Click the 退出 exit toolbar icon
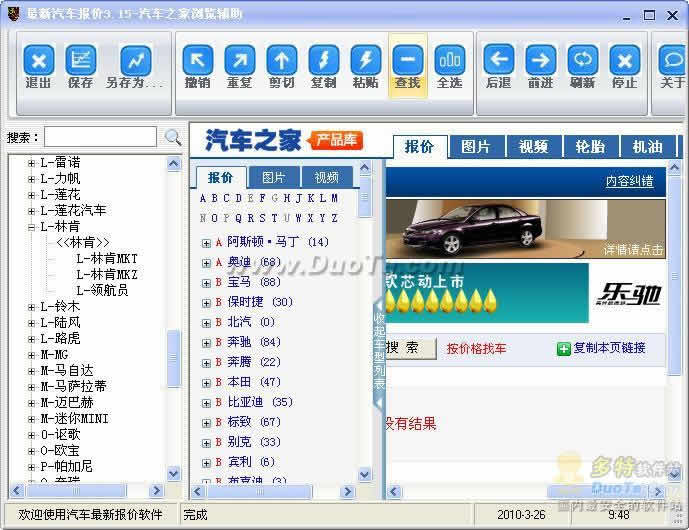689x530 pixels. (x=39, y=60)
